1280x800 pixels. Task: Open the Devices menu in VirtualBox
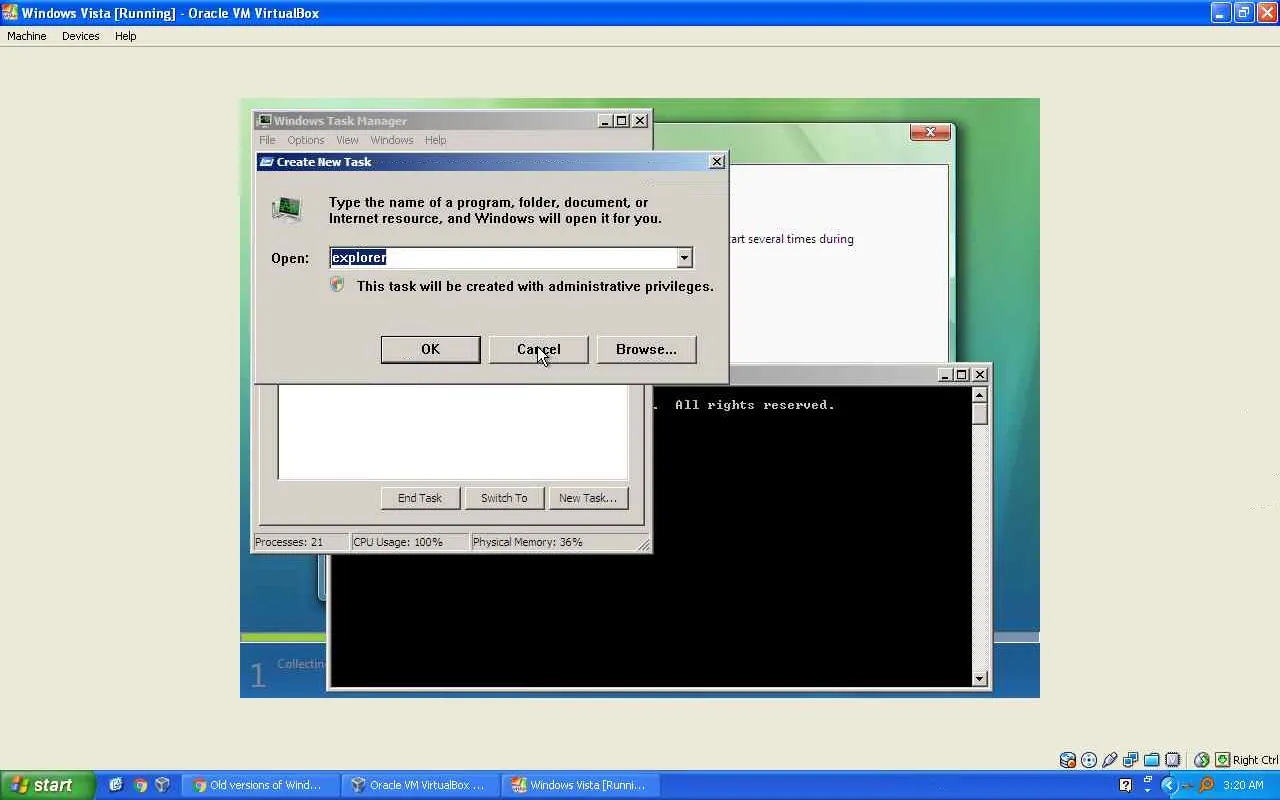click(80, 36)
